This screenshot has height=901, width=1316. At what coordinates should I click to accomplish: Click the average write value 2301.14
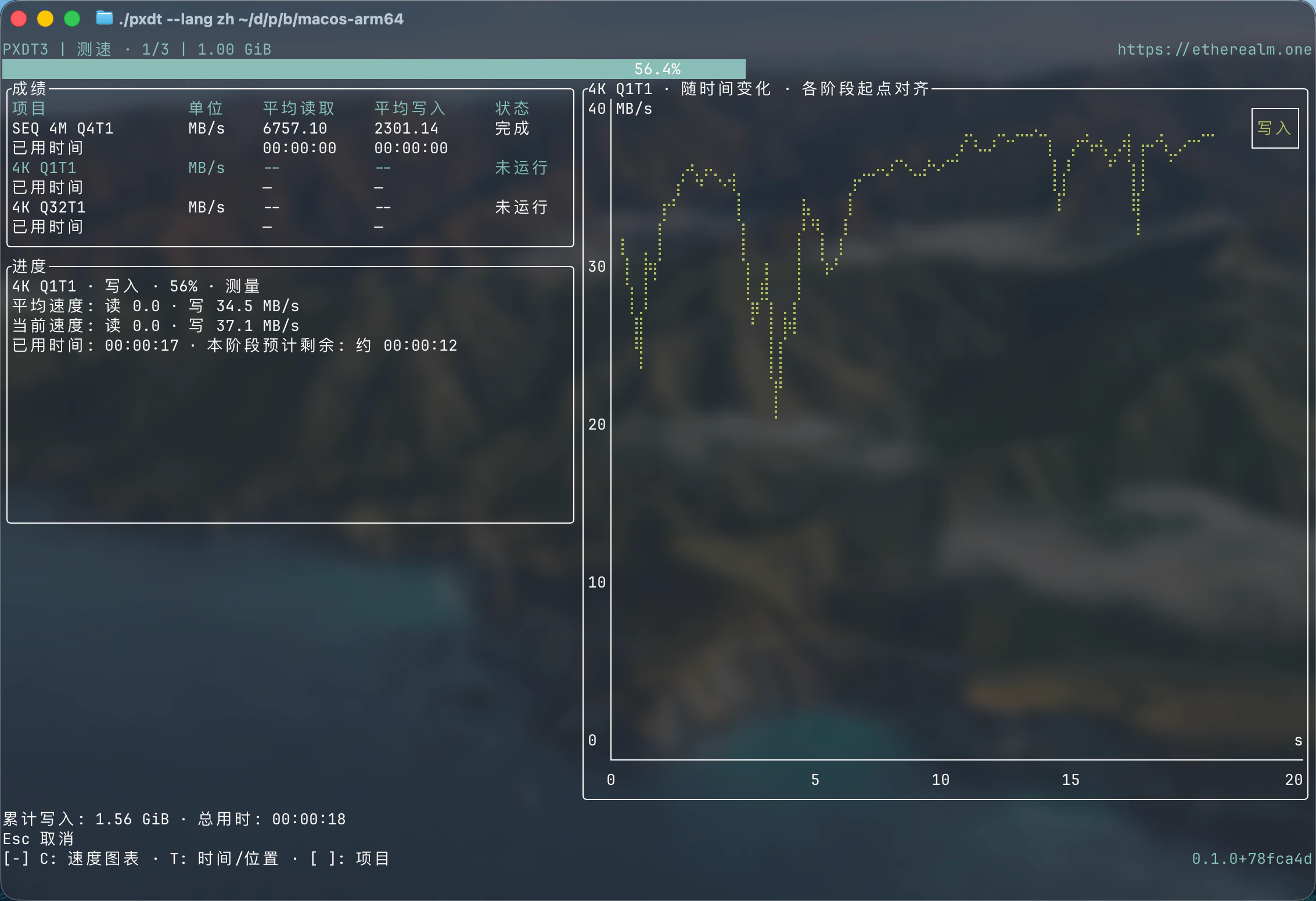click(x=407, y=128)
